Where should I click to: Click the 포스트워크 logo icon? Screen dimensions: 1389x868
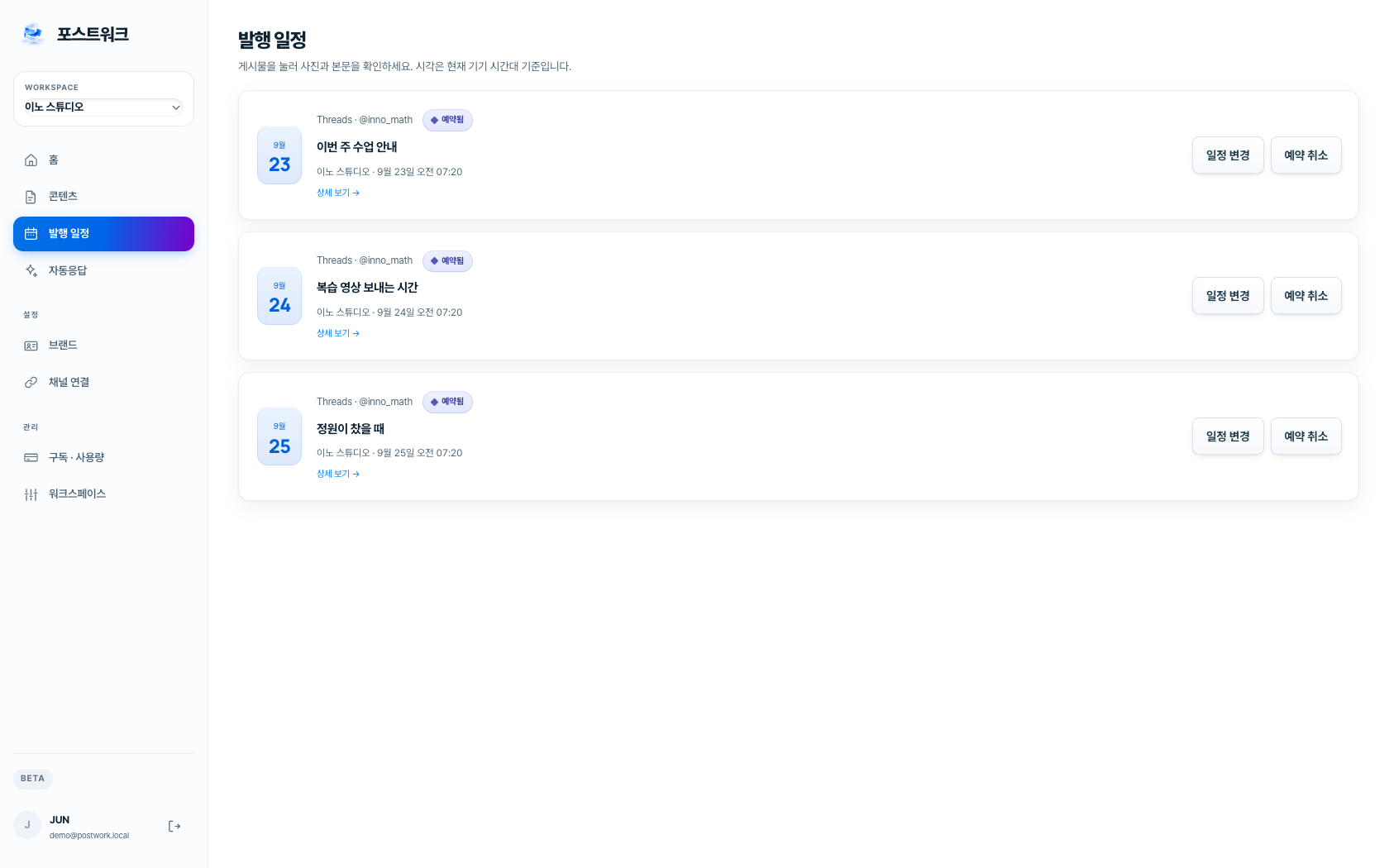coord(33,34)
